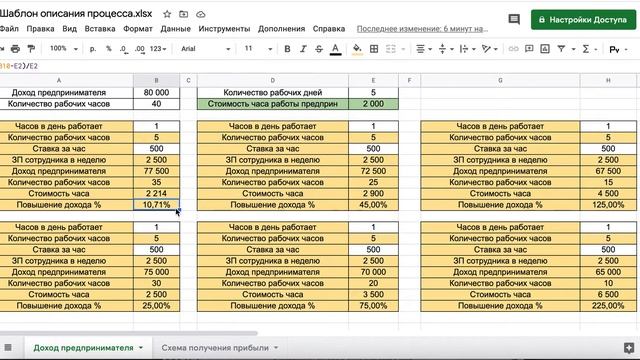Select column G header
The height and width of the screenshot is (360, 640).
point(500,80)
